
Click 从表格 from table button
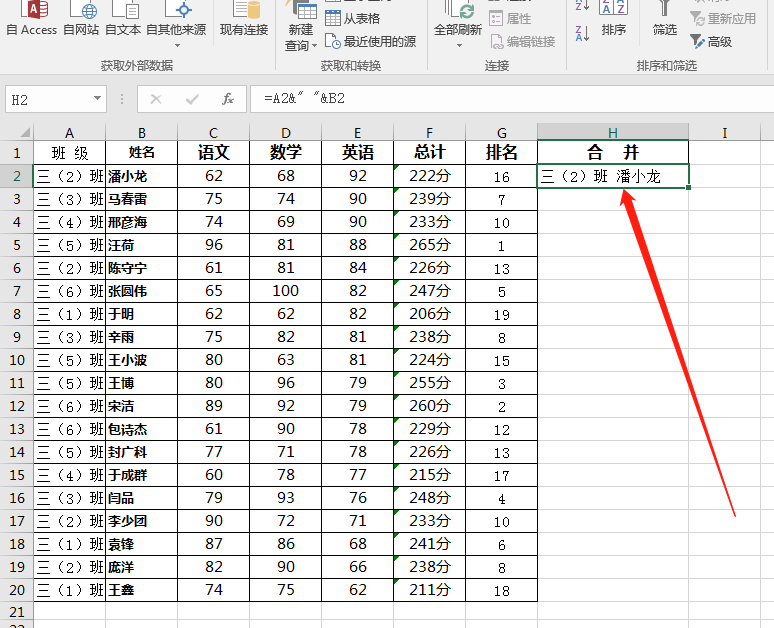pyautogui.click(x=353, y=19)
